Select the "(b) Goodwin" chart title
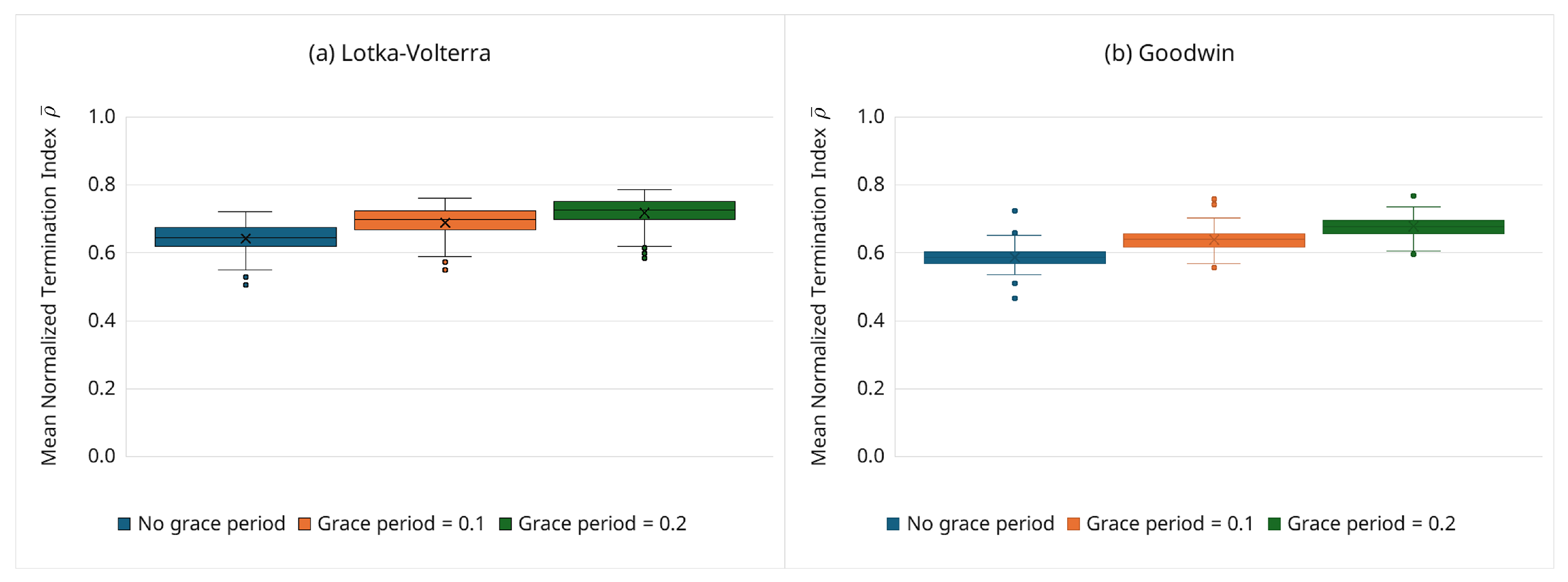 [x=1169, y=54]
